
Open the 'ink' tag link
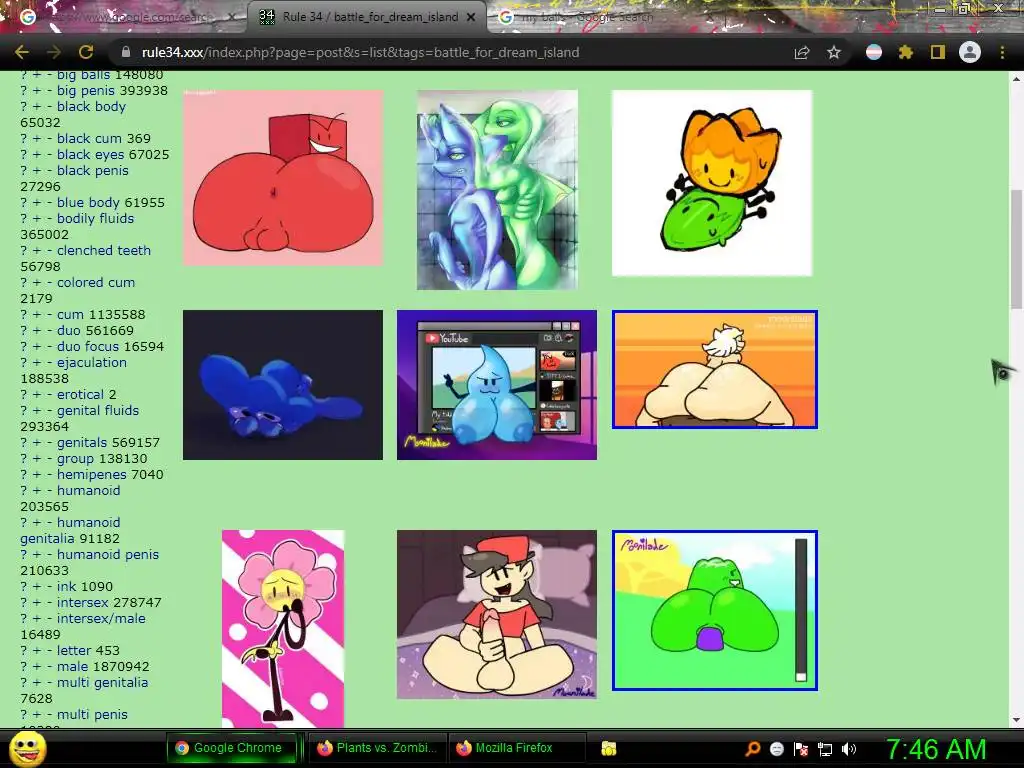(x=67, y=586)
